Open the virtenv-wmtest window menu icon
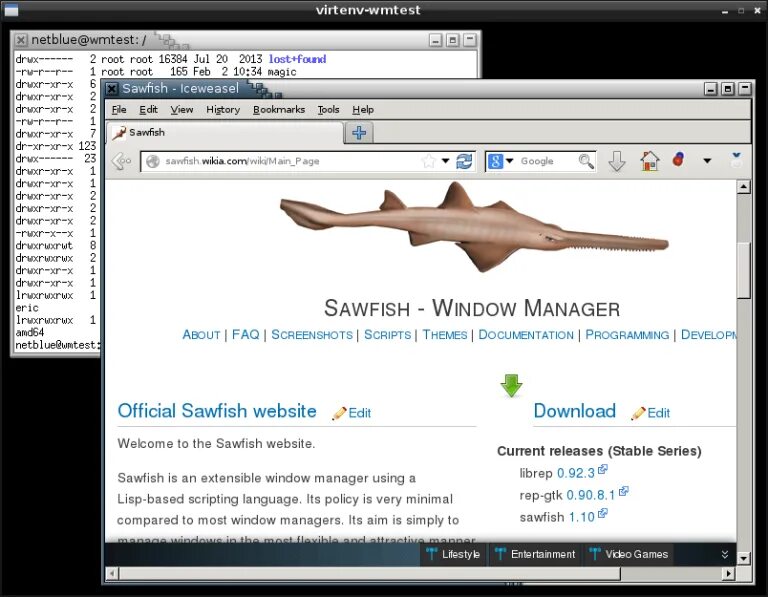The width and height of the screenshot is (768, 597). [x=11, y=10]
